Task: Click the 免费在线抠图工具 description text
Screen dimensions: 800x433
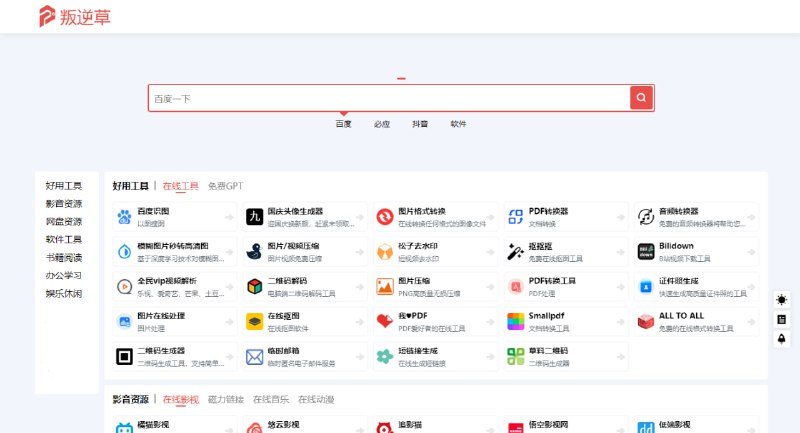Action: [x=556, y=259]
